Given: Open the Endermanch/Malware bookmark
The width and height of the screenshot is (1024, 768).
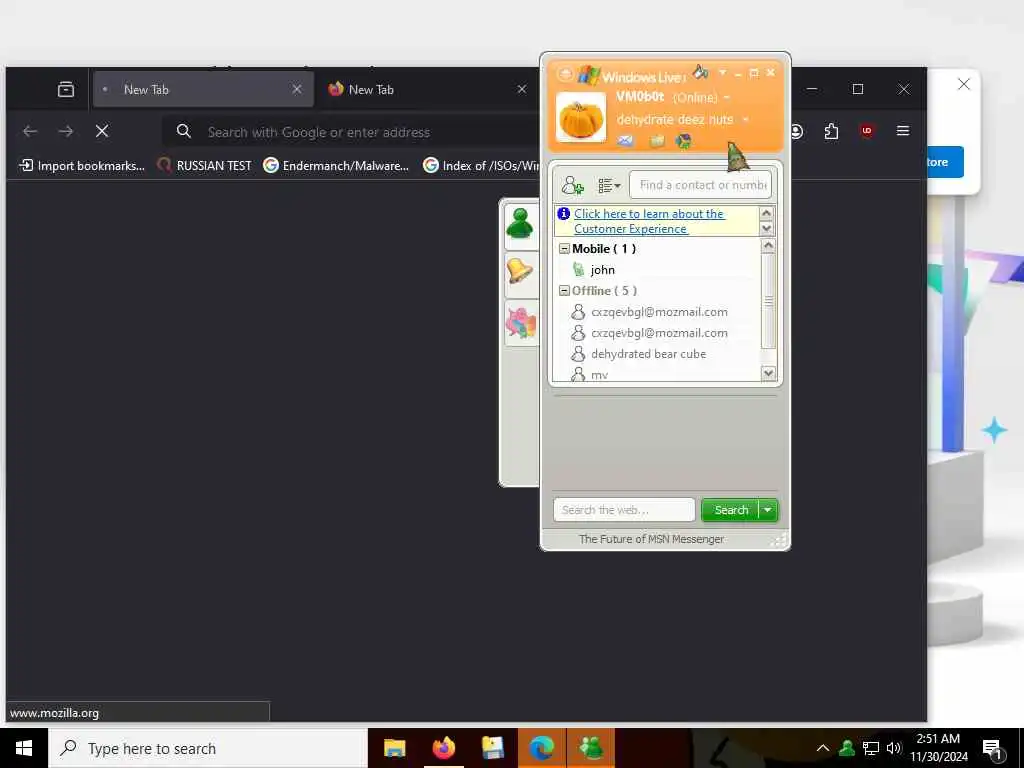Looking at the screenshot, I should click(x=336, y=166).
